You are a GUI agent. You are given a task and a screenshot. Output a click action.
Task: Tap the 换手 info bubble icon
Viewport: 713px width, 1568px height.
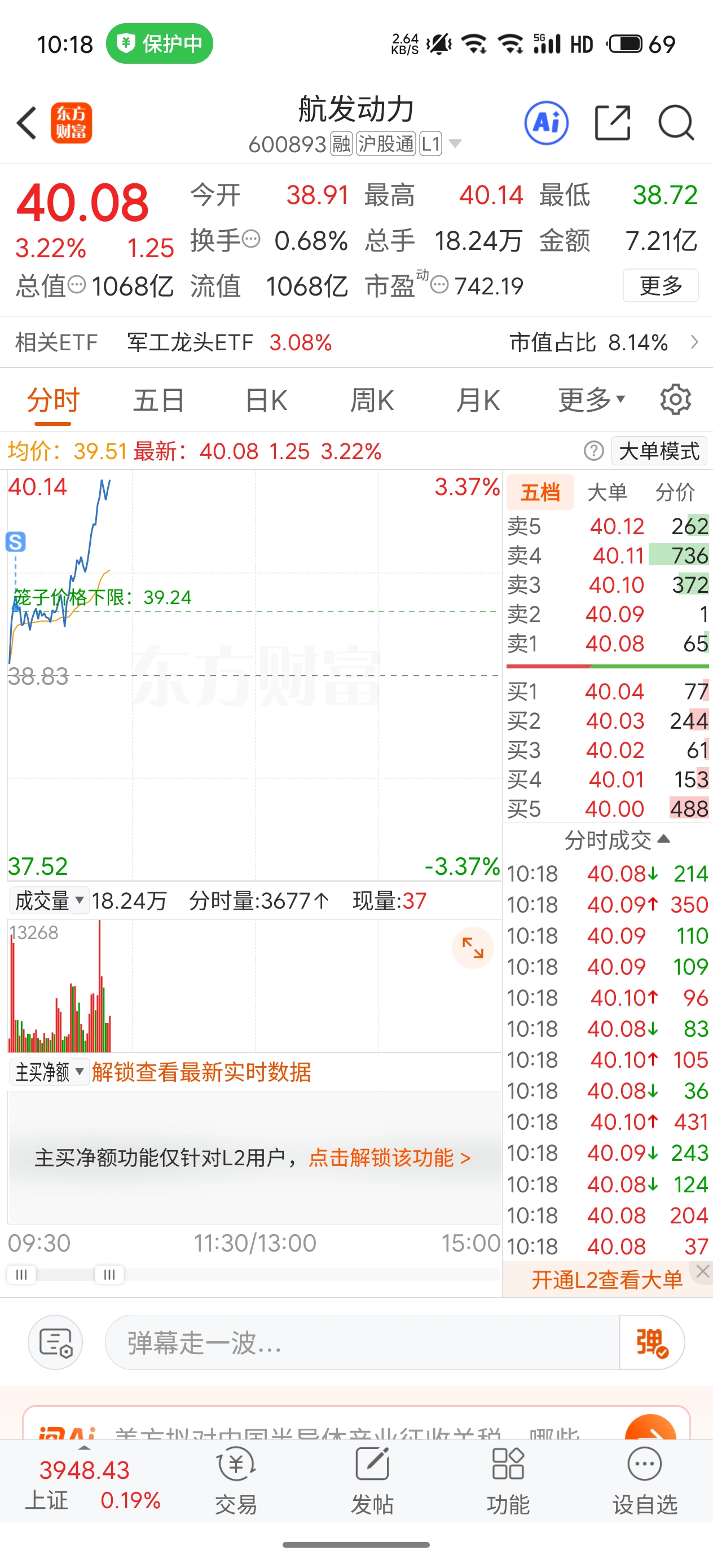251,239
